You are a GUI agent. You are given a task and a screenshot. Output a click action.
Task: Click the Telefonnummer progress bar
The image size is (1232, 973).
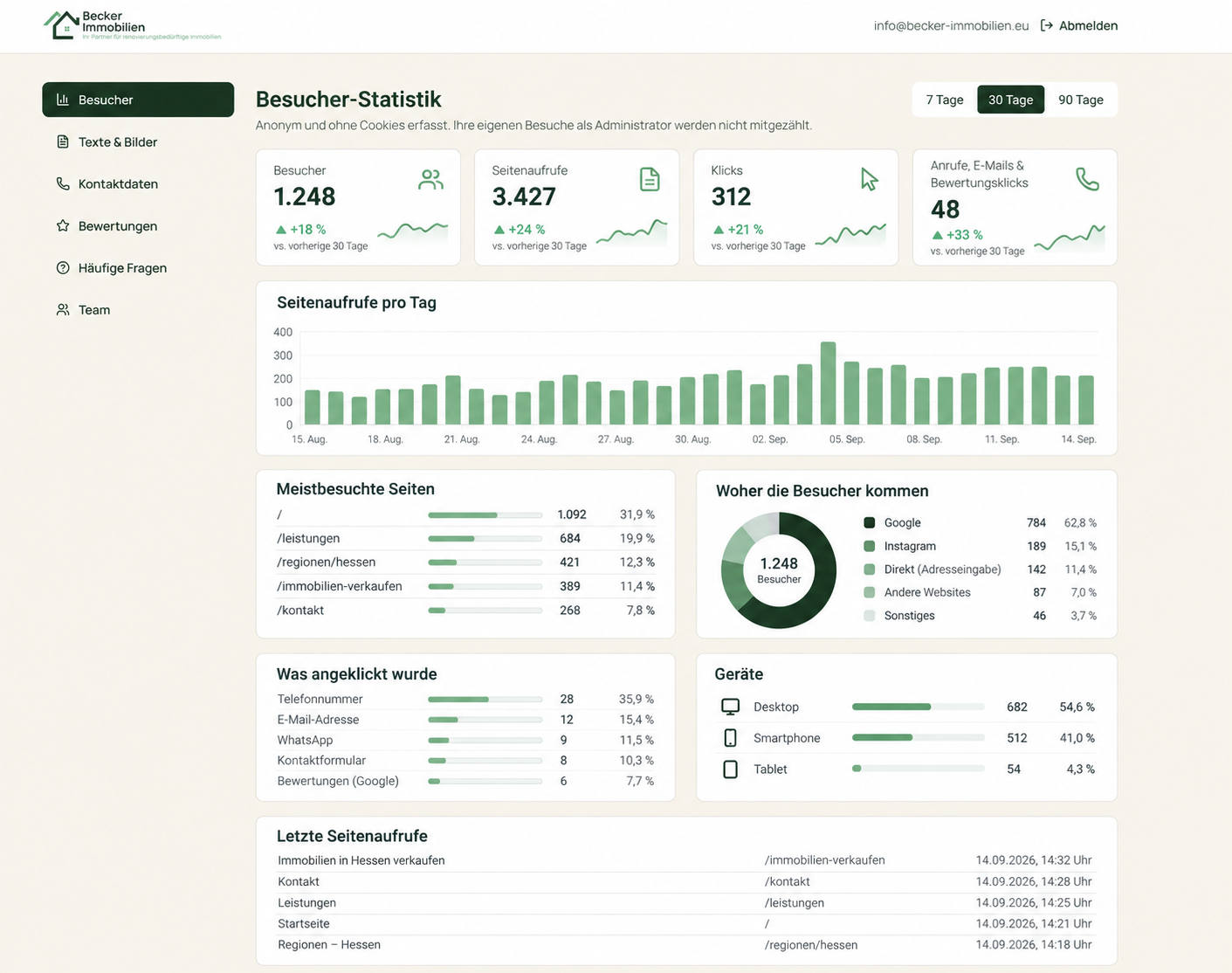coord(485,700)
